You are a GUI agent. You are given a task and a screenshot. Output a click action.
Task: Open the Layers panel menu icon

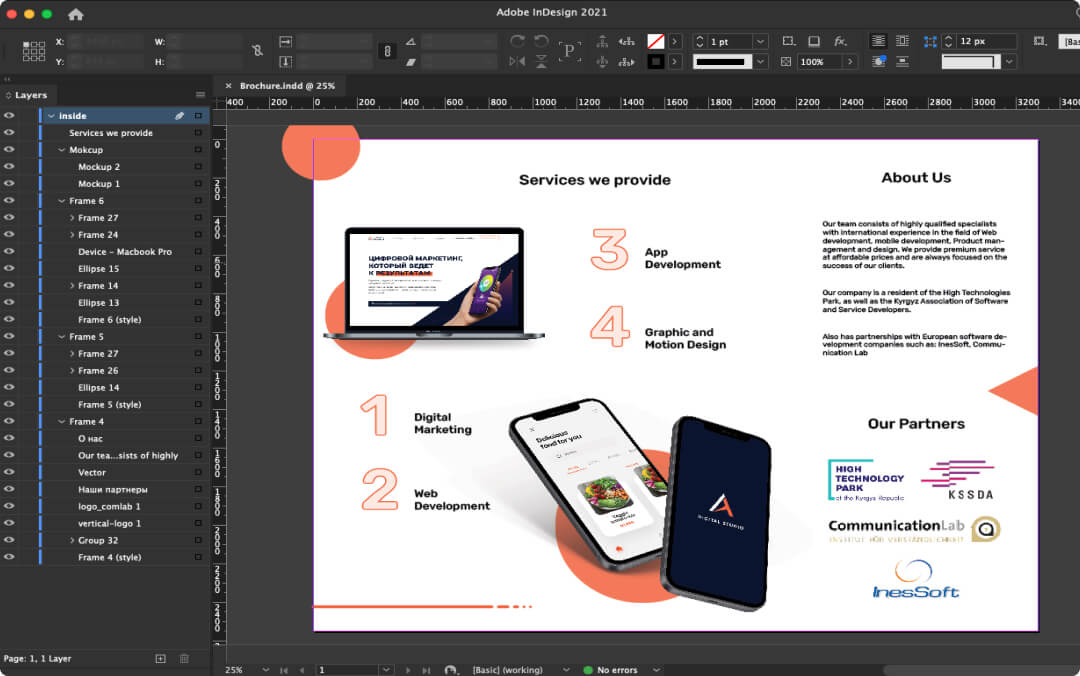(200, 95)
